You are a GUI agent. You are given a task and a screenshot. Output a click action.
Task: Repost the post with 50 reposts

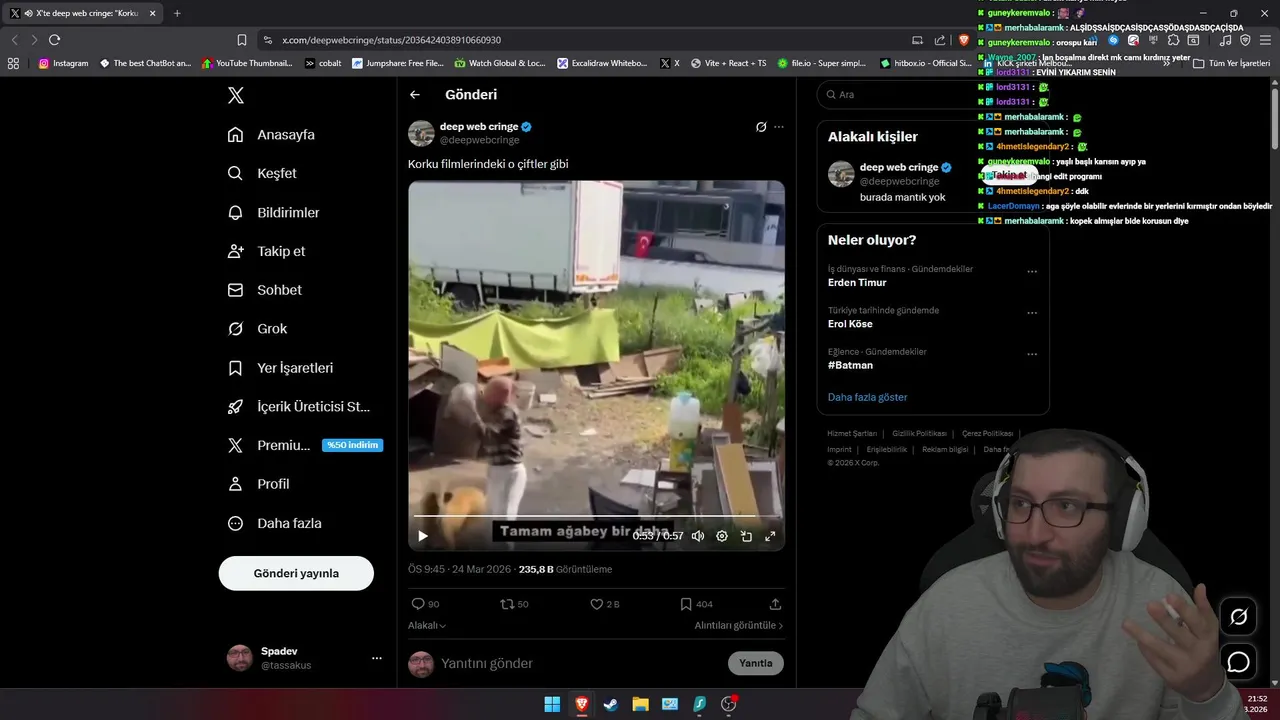pyautogui.click(x=514, y=604)
